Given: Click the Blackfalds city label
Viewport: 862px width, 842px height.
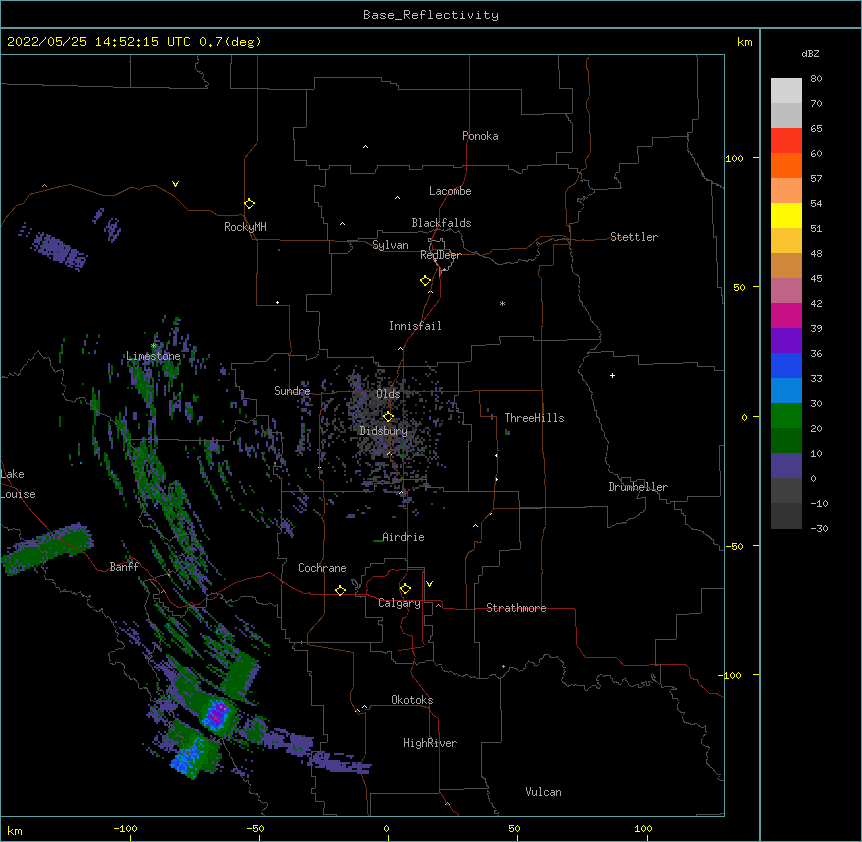Looking at the screenshot, I should point(441,223).
